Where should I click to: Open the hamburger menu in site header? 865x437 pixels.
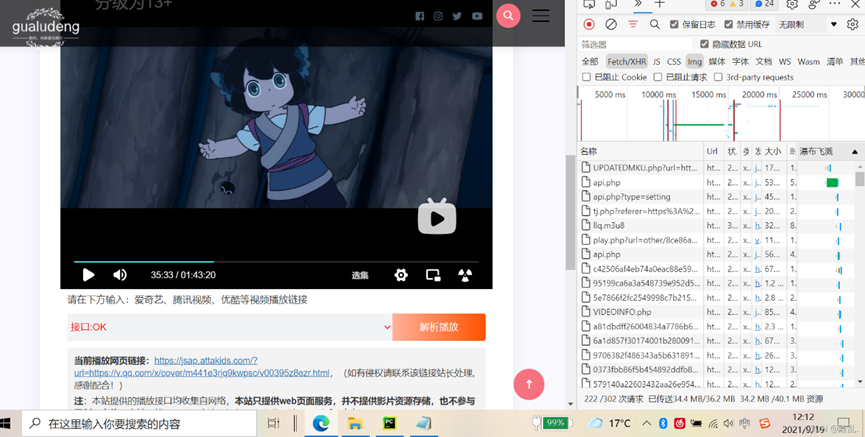541,15
